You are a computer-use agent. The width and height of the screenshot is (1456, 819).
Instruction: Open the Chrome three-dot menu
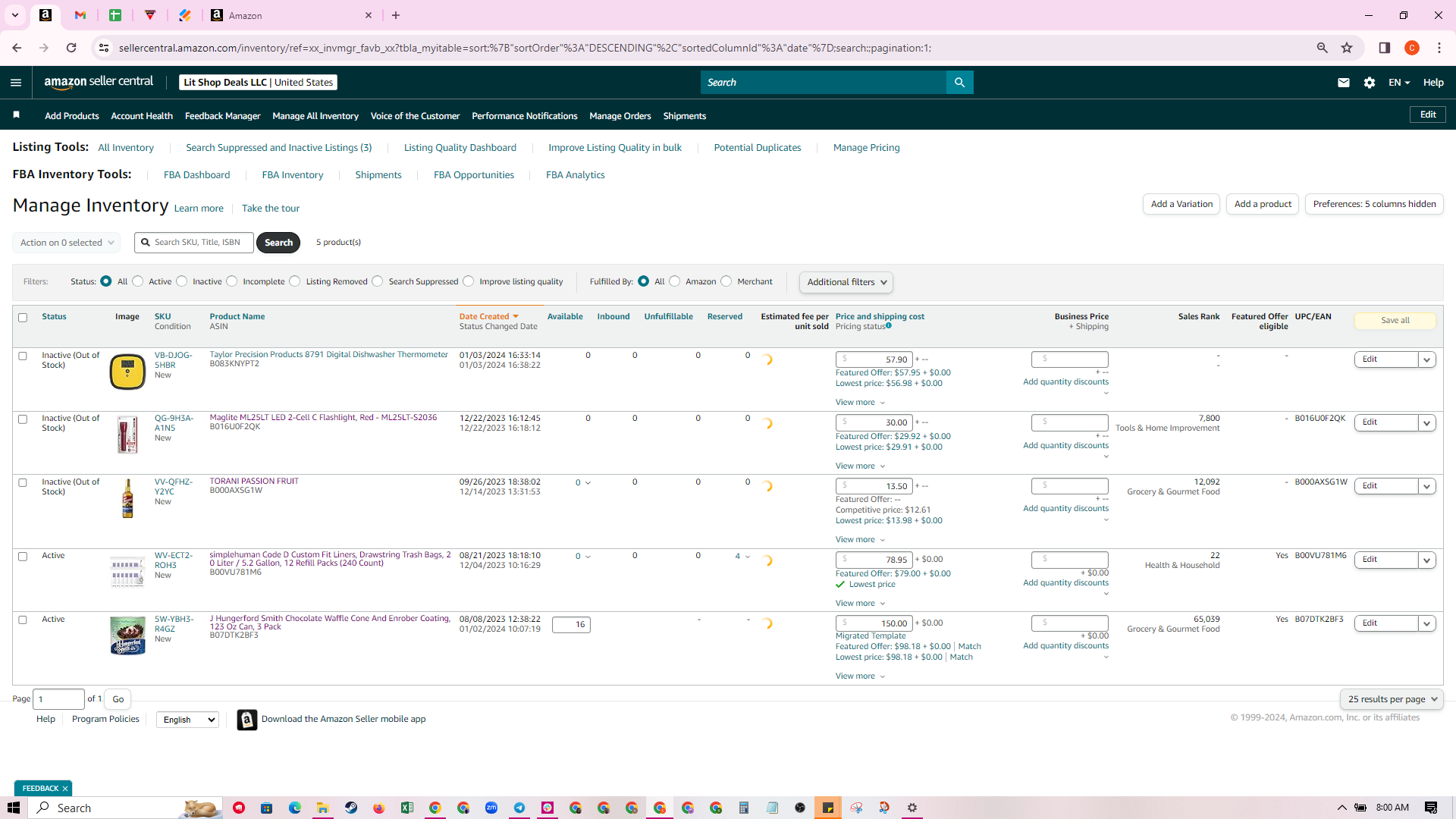click(x=1439, y=48)
